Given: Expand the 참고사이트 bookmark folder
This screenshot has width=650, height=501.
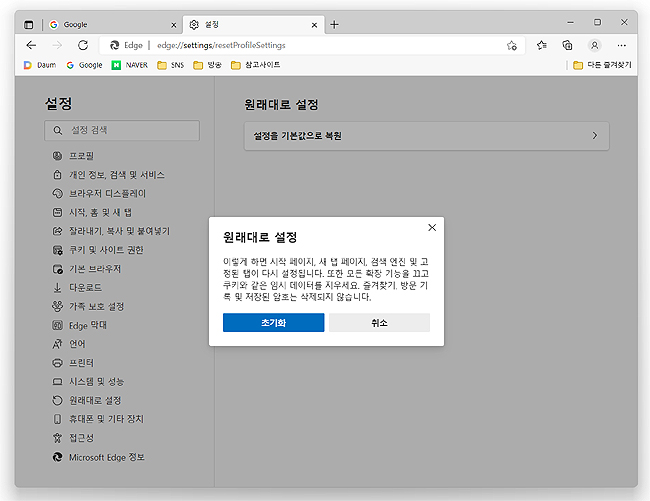Looking at the screenshot, I should pos(255,65).
